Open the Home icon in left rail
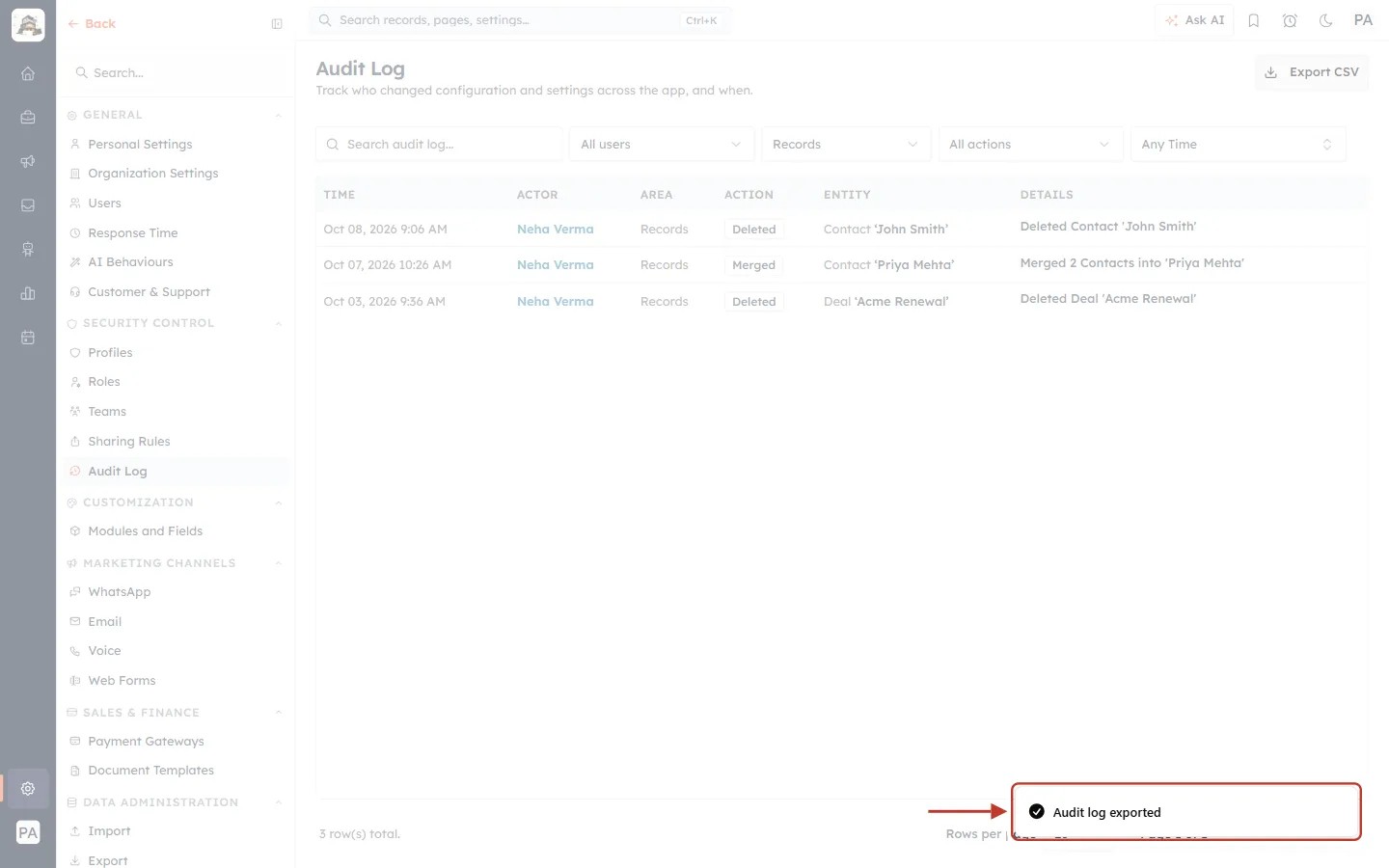Screen dimensions: 1389x868 click(x=28, y=73)
